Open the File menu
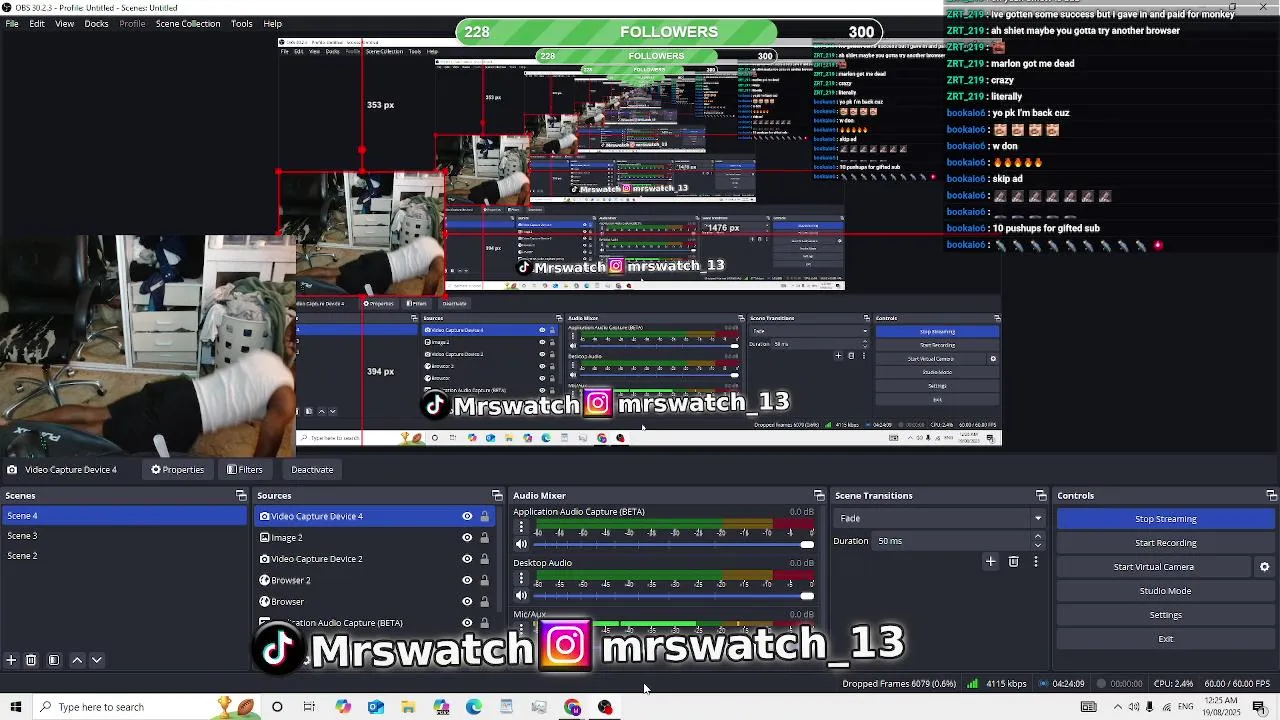This screenshot has width=1280, height=720. coord(12,23)
